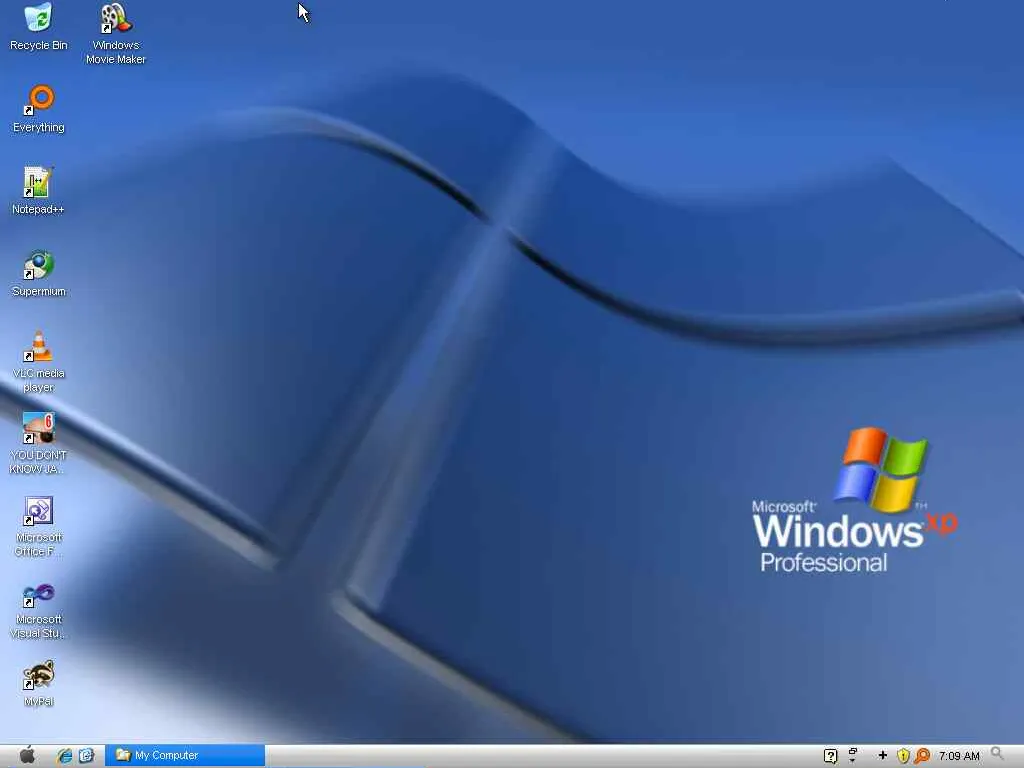Click the question mark help tray icon

pos(830,756)
